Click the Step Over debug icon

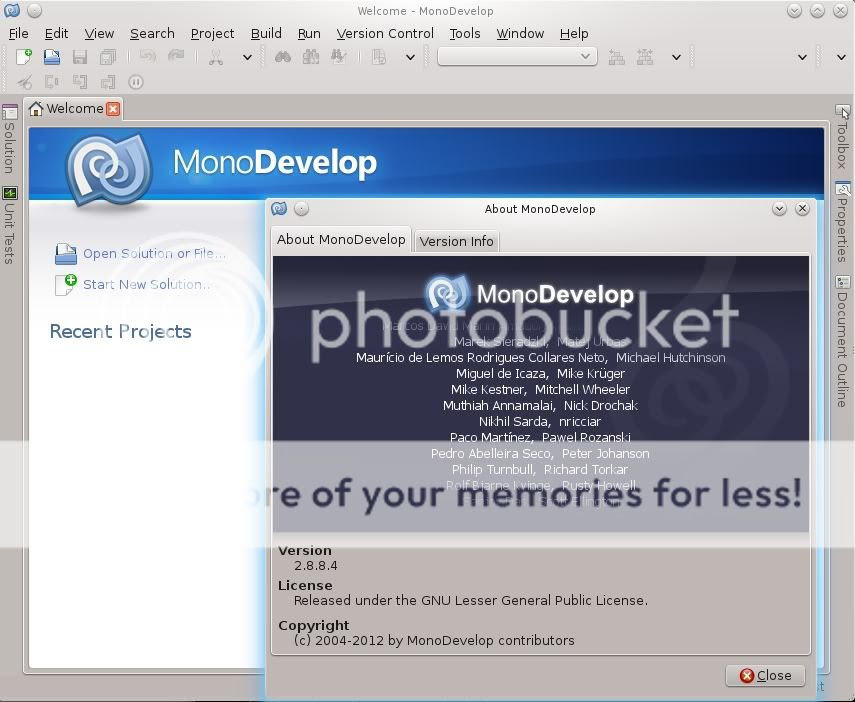tap(52, 82)
